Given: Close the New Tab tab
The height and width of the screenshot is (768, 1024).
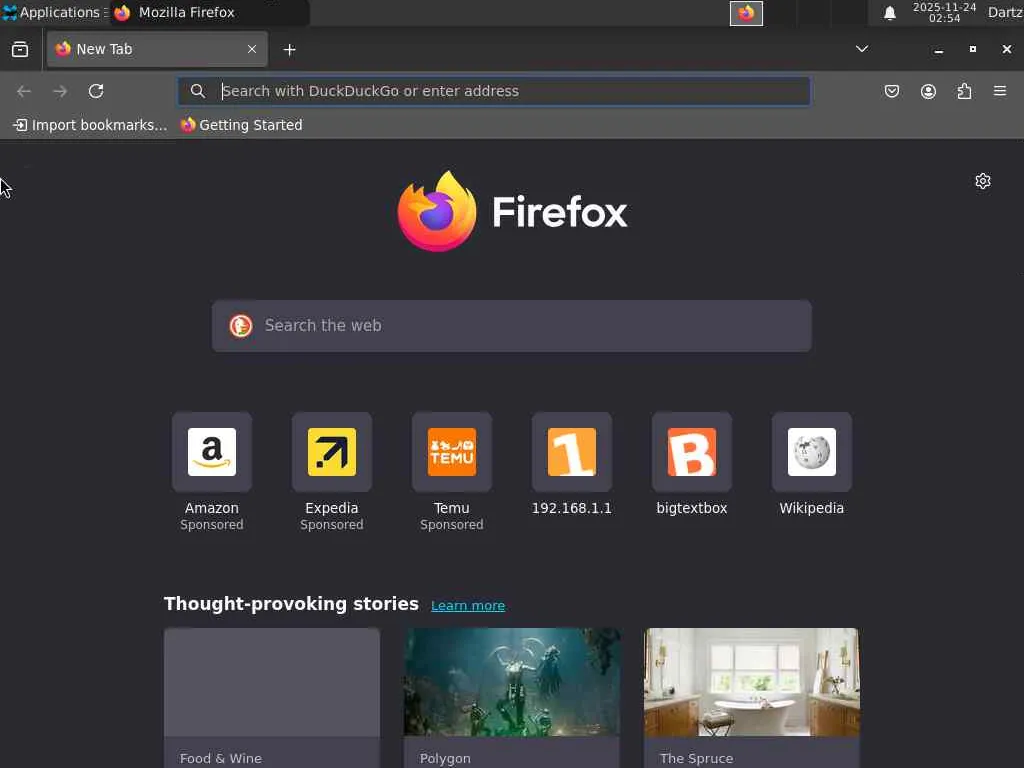Looking at the screenshot, I should 251,49.
